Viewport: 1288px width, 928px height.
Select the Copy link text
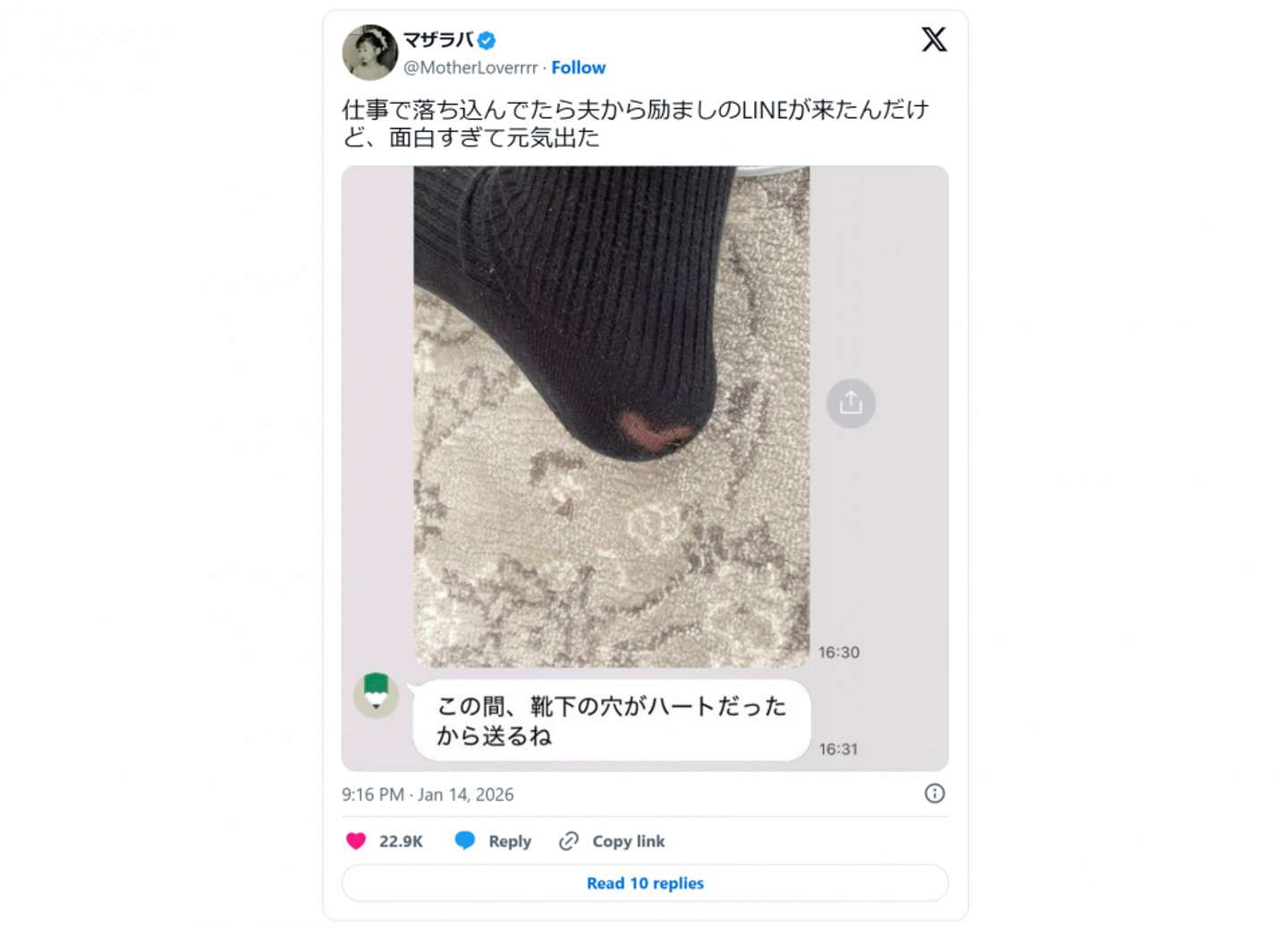click(x=629, y=841)
